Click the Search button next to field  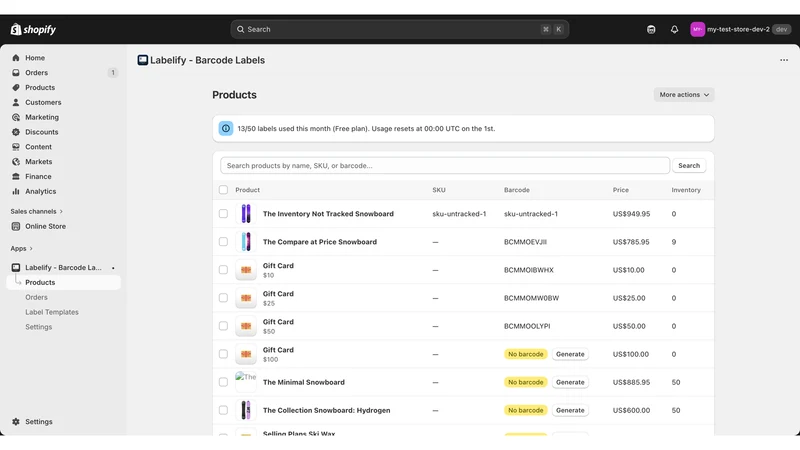click(x=689, y=165)
